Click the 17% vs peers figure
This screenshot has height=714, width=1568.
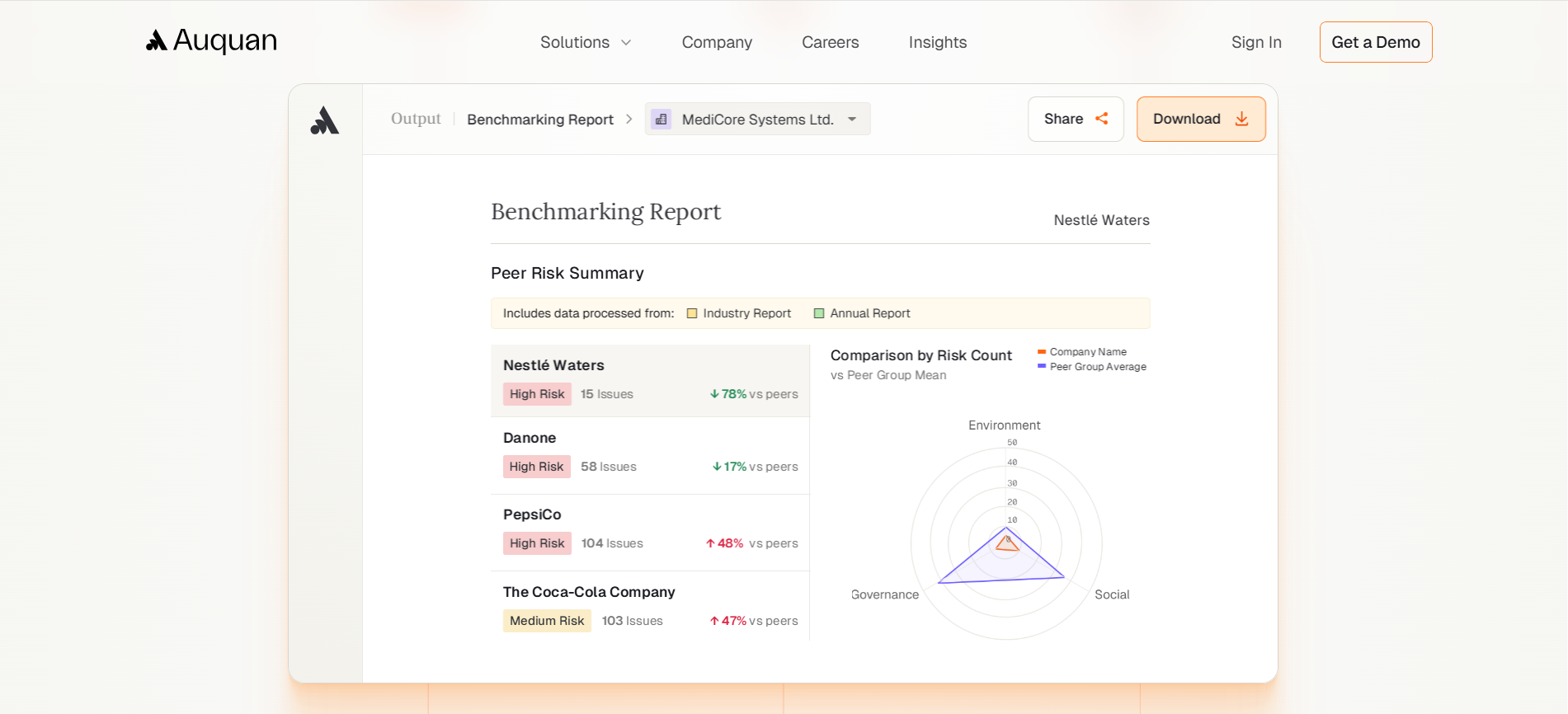(x=756, y=467)
